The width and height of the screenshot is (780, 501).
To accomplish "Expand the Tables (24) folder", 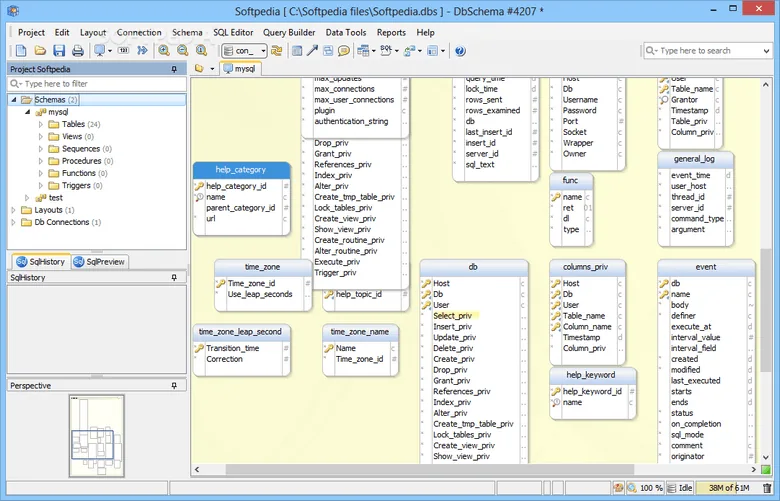I will pyautogui.click(x=41, y=124).
